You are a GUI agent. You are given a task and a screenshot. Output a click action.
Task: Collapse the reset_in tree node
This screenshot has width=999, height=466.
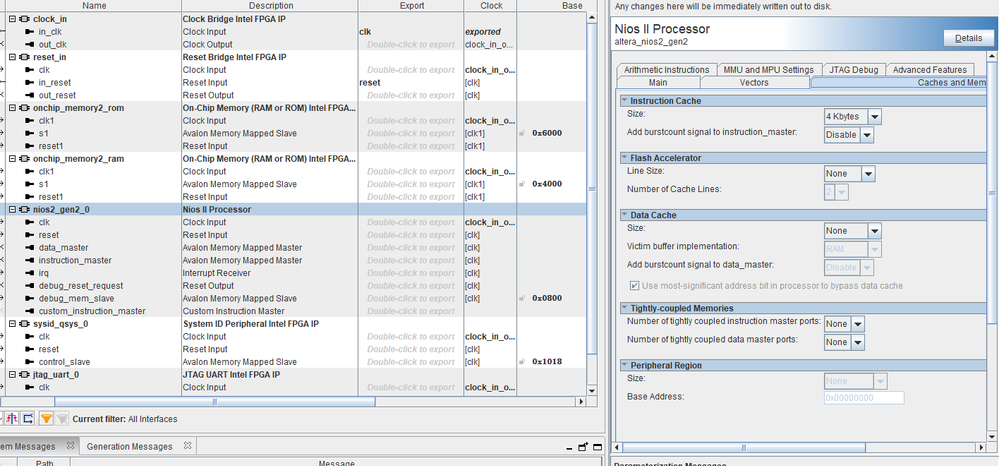[12, 57]
